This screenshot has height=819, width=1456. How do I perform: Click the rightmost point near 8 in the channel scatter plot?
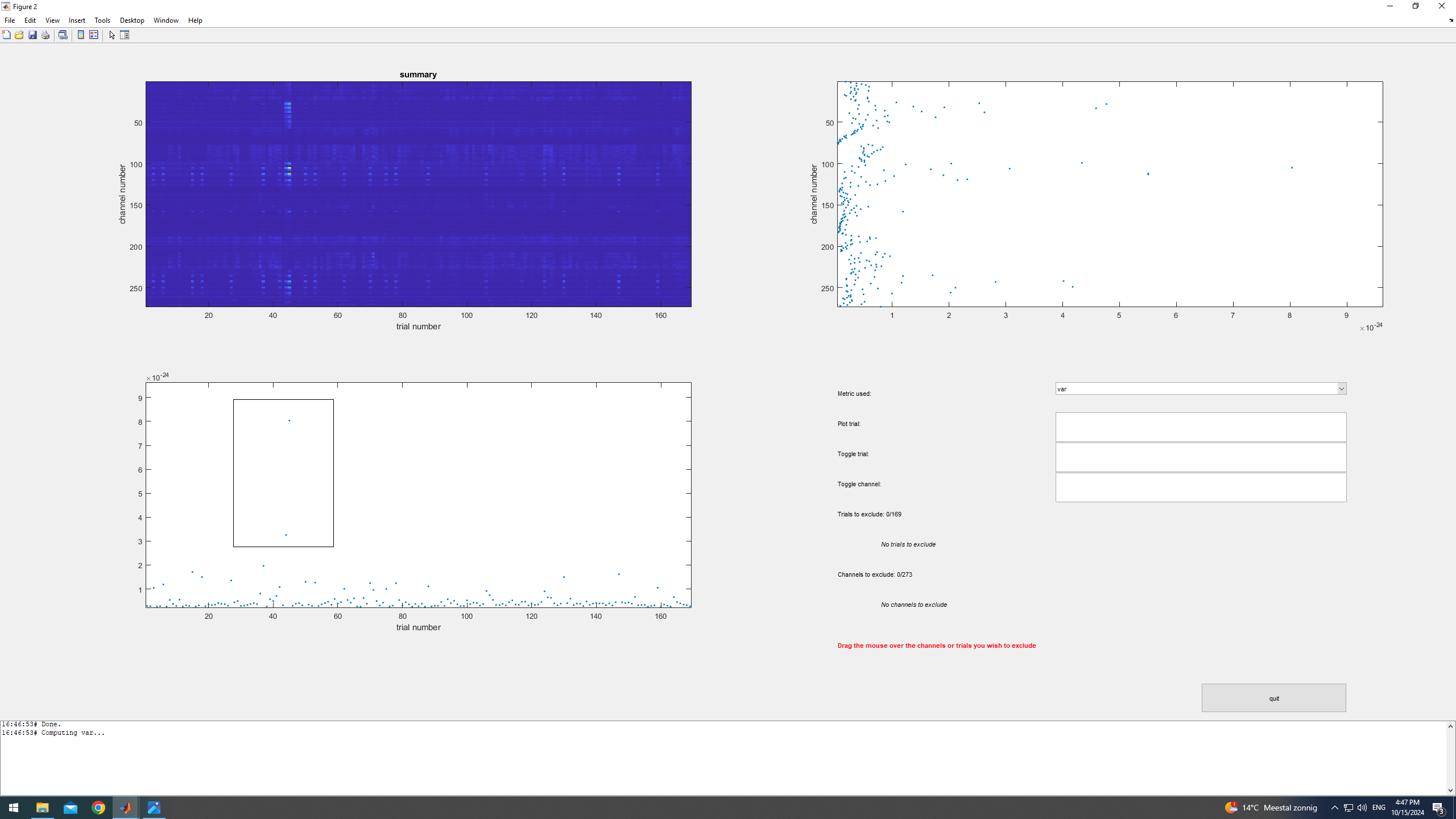pos(1292,168)
